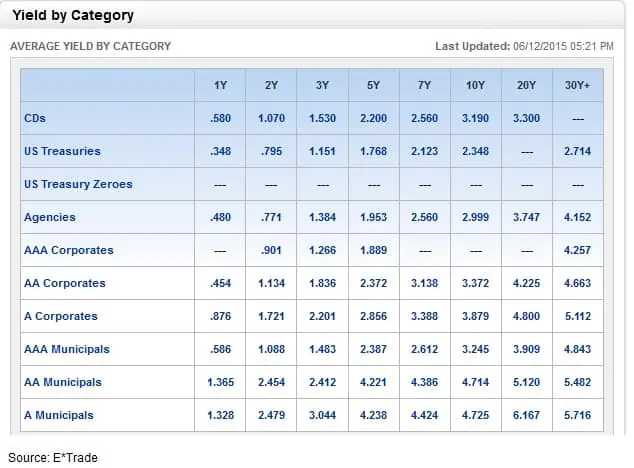The height and width of the screenshot is (468, 634).
Task: Select the US Treasury Zeroes row label
Action: (78, 184)
